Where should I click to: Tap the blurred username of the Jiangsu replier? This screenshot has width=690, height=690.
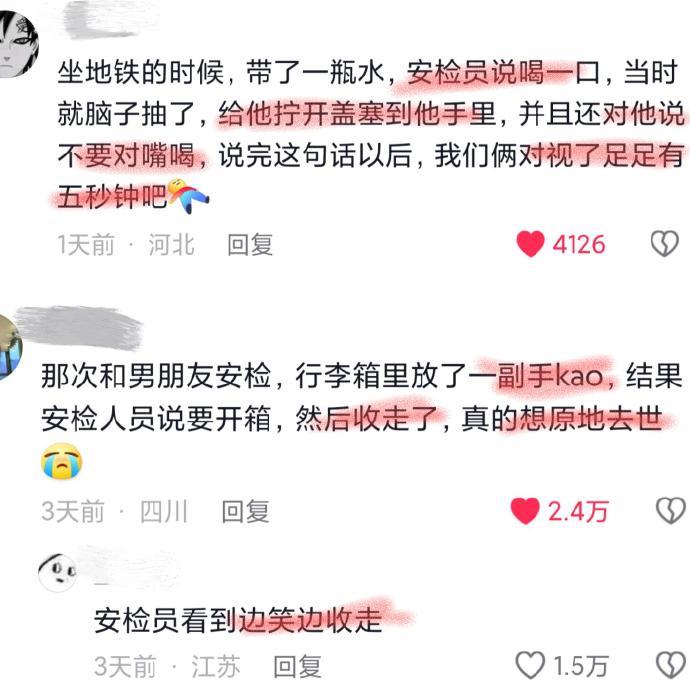[x=132, y=565]
